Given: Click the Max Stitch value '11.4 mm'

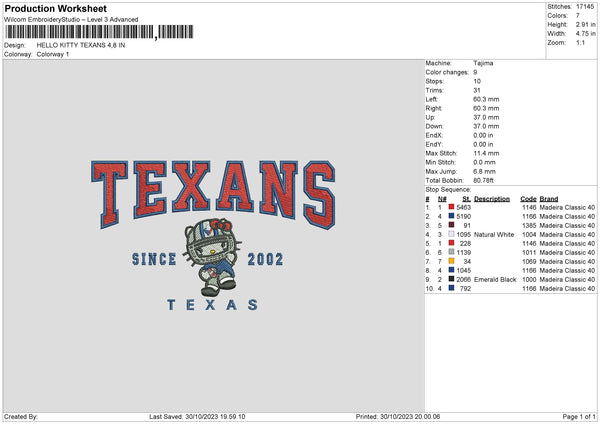Looking at the screenshot, I should pos(486,153).
